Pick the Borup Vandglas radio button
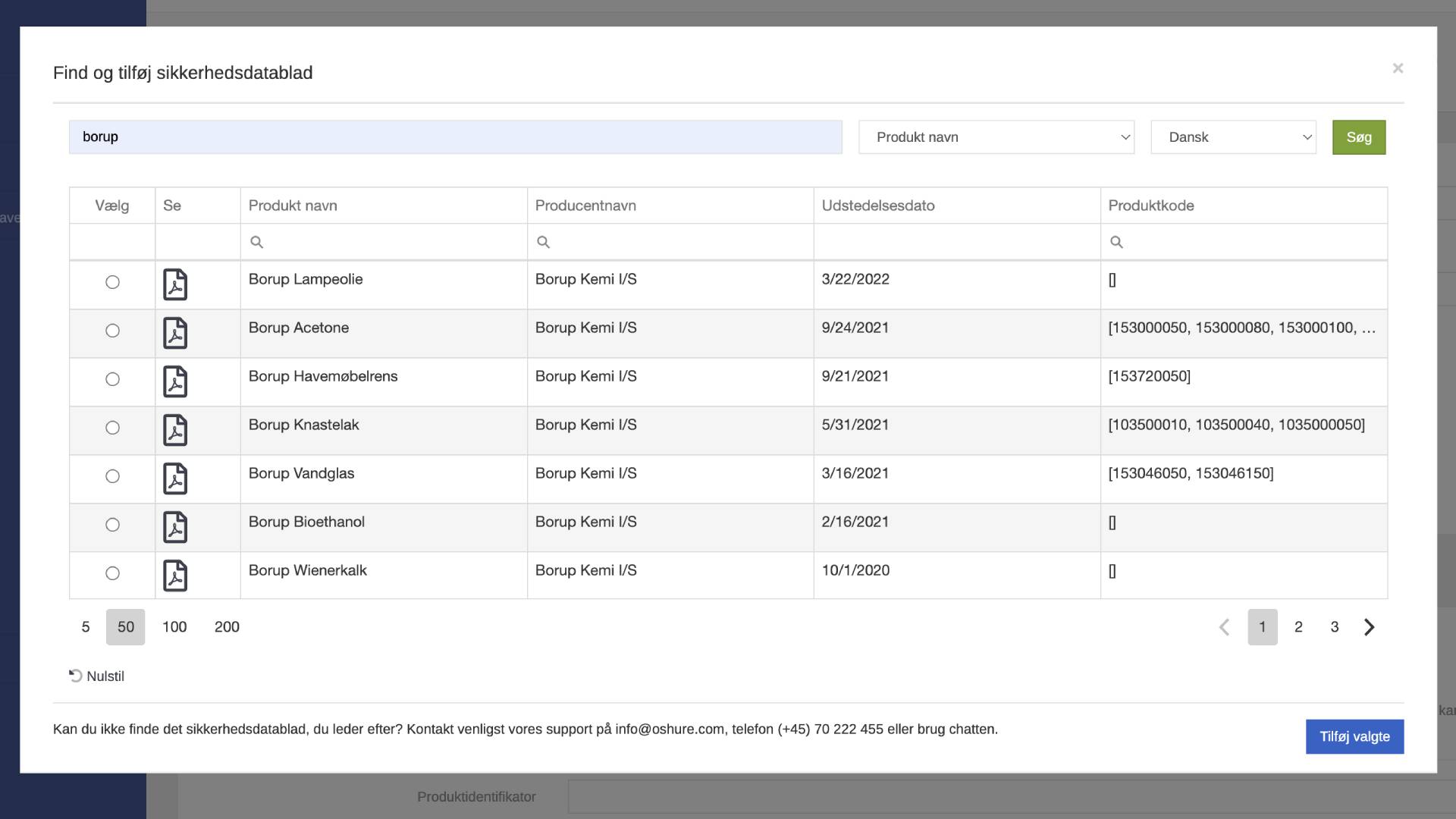Viewport: 1456px width, 819px height. pos(112,476)
